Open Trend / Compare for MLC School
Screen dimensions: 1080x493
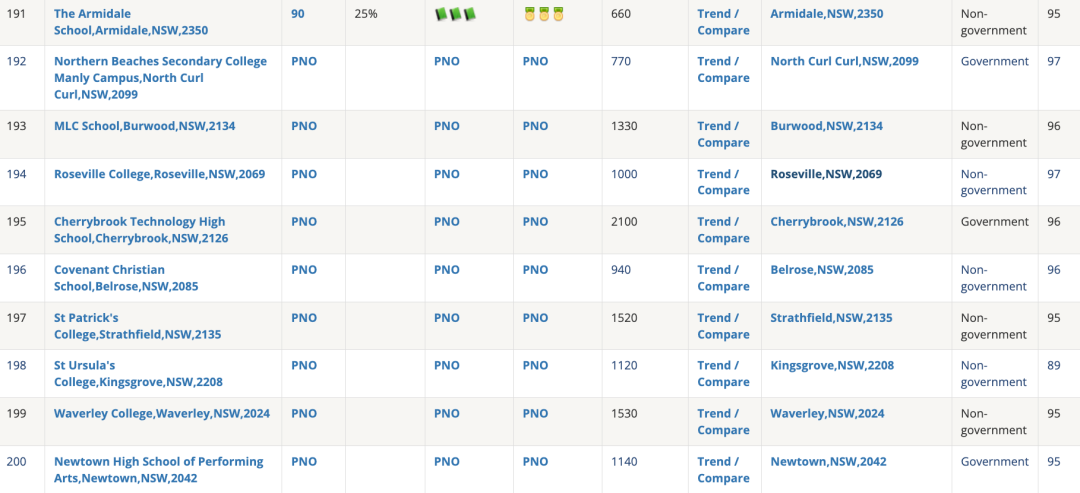click(x=723, y=134)
